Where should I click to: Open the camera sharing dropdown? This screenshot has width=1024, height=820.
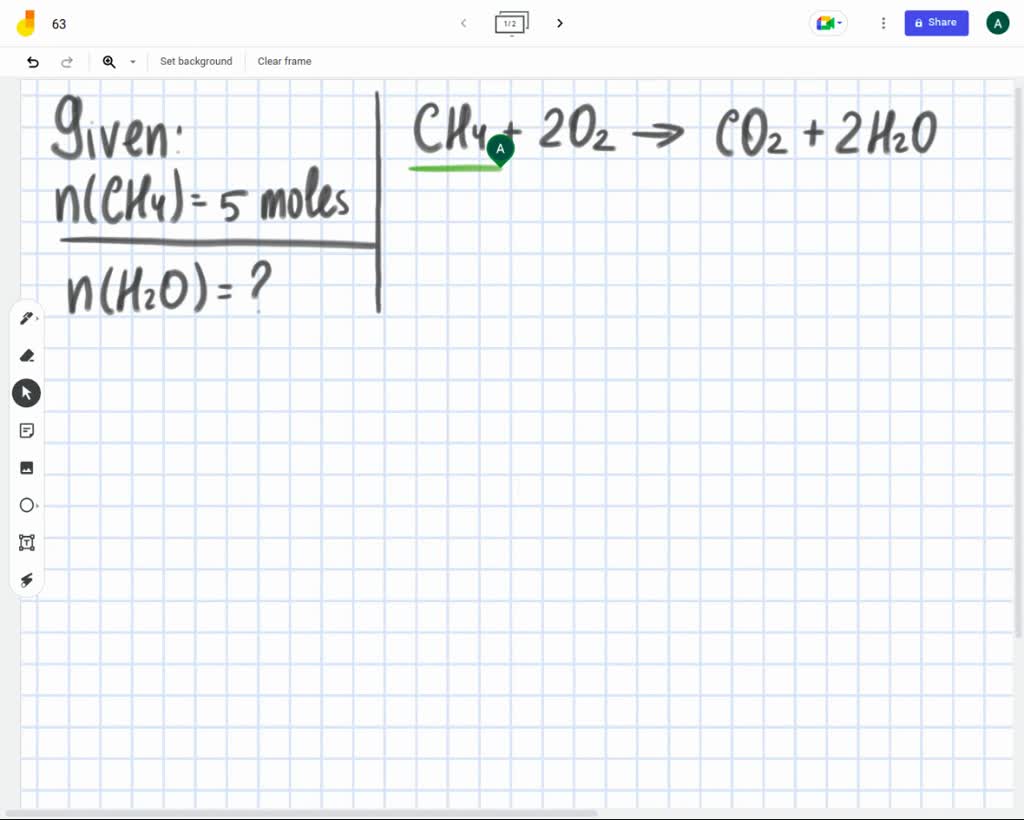click(x=828, y=22)
